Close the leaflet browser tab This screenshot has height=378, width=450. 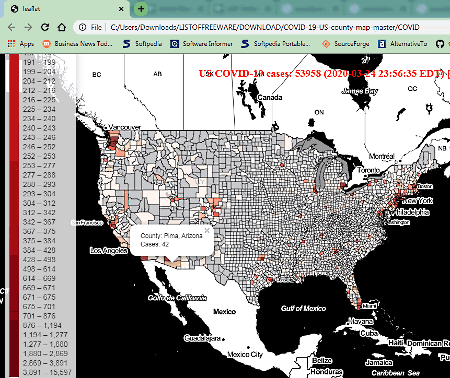[x=121, y=9]
